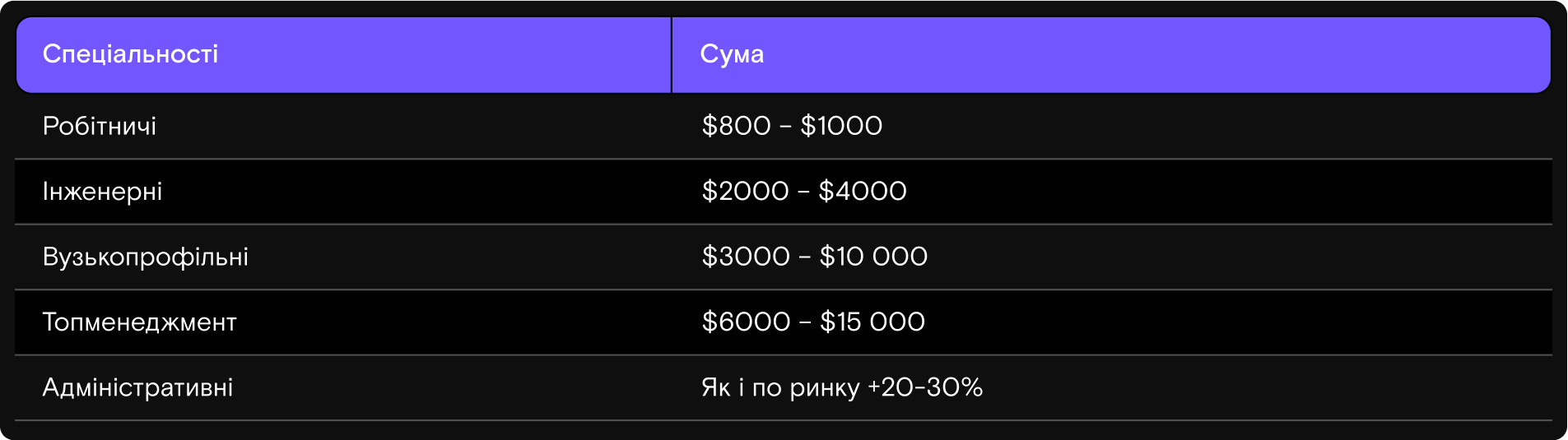Click the Спеціальності column header
The height and width of the screenshot is (440, 1568).
click(x=130, y=54)
